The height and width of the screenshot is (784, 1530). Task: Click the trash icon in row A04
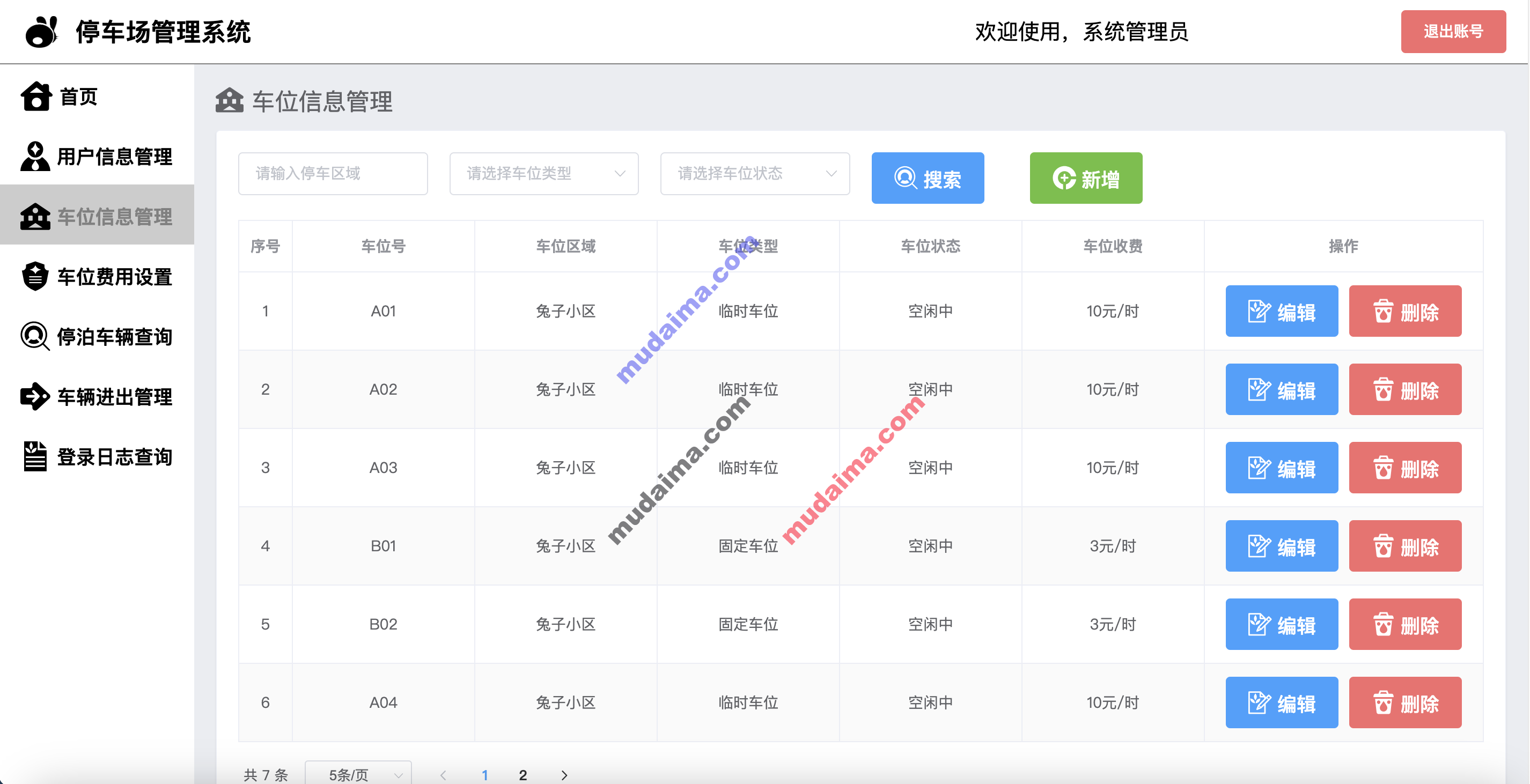(1384, 702)
